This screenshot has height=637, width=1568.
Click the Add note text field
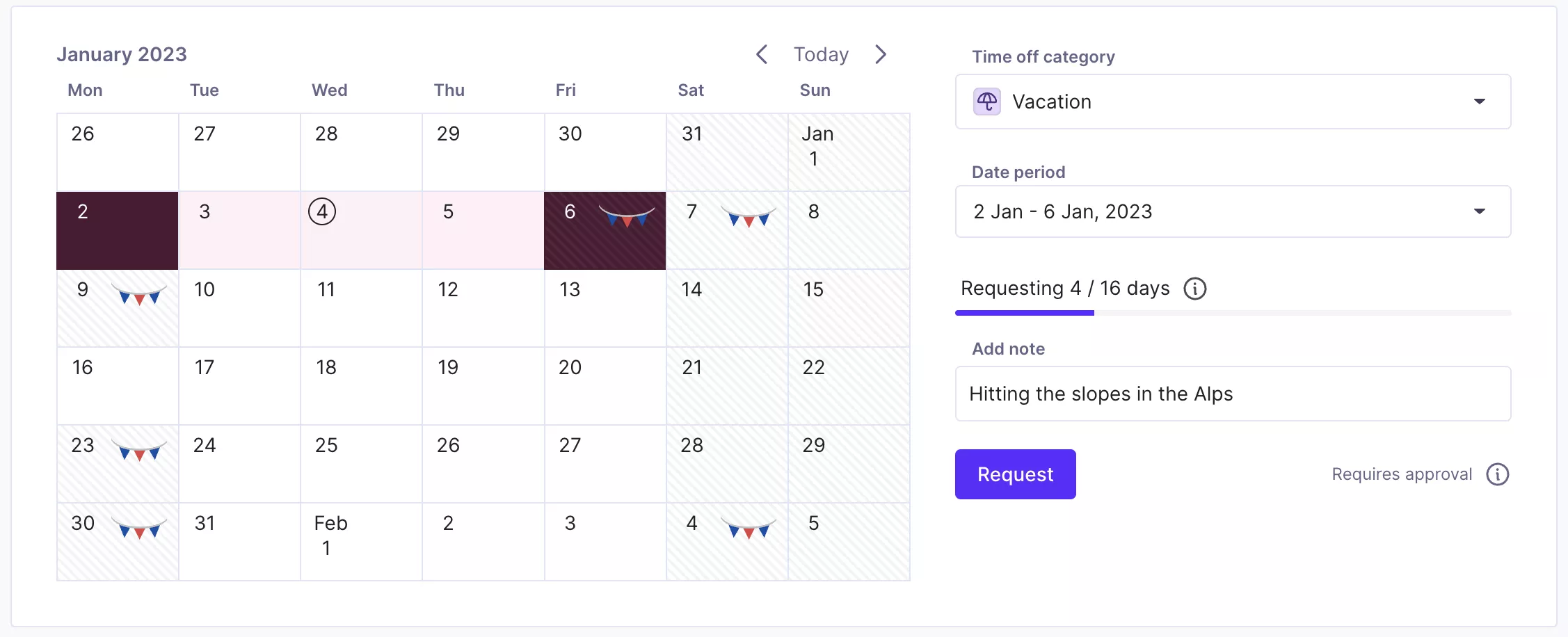coord(1233,394)
